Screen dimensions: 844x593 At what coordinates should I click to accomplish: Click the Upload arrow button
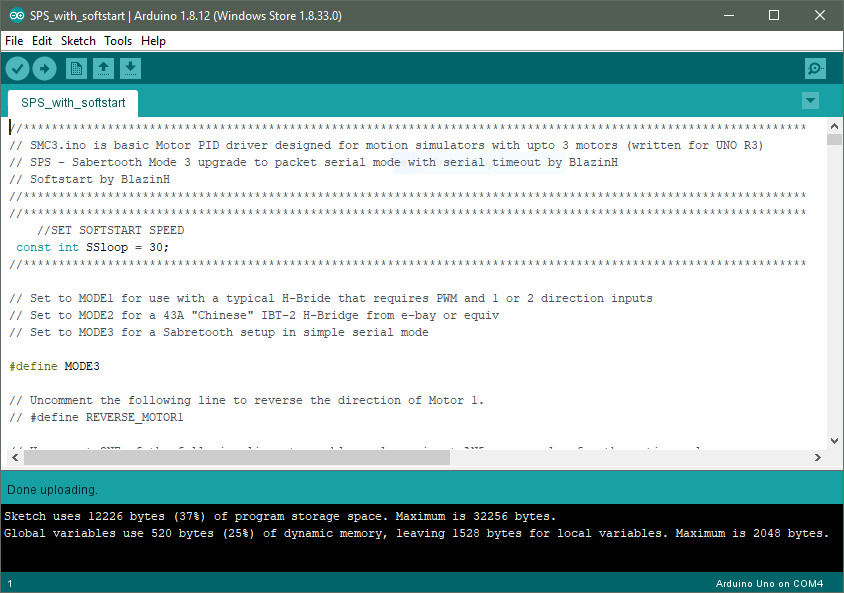tap(44, 69)
